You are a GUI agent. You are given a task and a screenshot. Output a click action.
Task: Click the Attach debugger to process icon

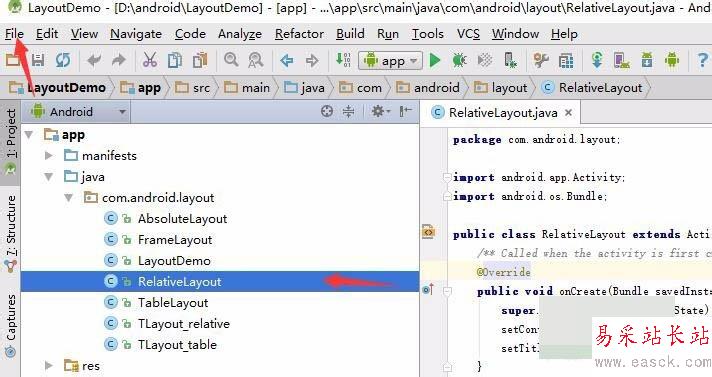(510, 60)
